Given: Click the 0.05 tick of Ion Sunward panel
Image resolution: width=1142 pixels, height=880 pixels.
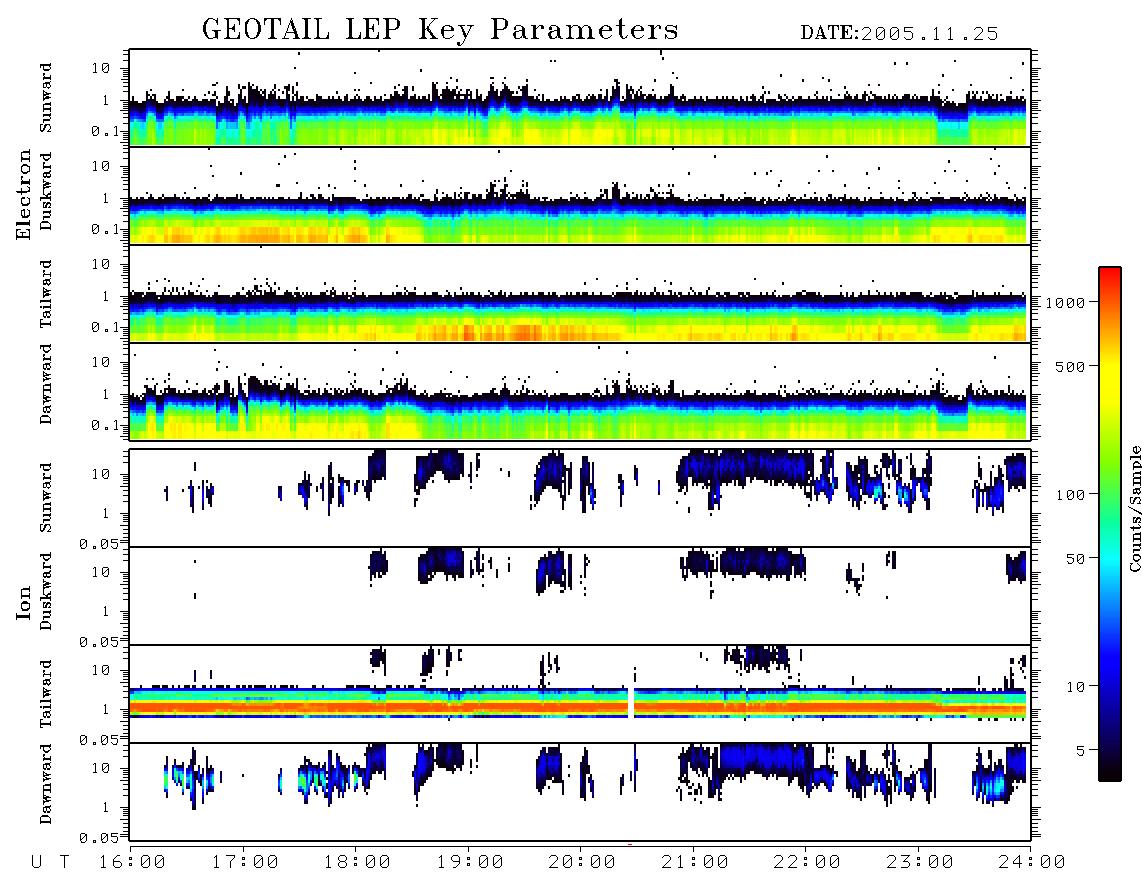Looking at the screenshot, I should [x=99, y=543].
